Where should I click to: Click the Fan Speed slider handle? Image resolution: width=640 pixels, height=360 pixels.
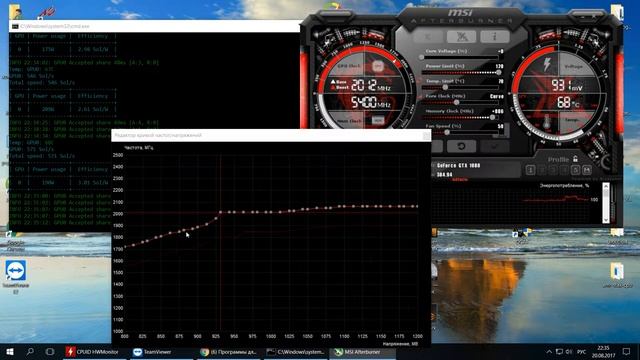(x=447, y=132)
